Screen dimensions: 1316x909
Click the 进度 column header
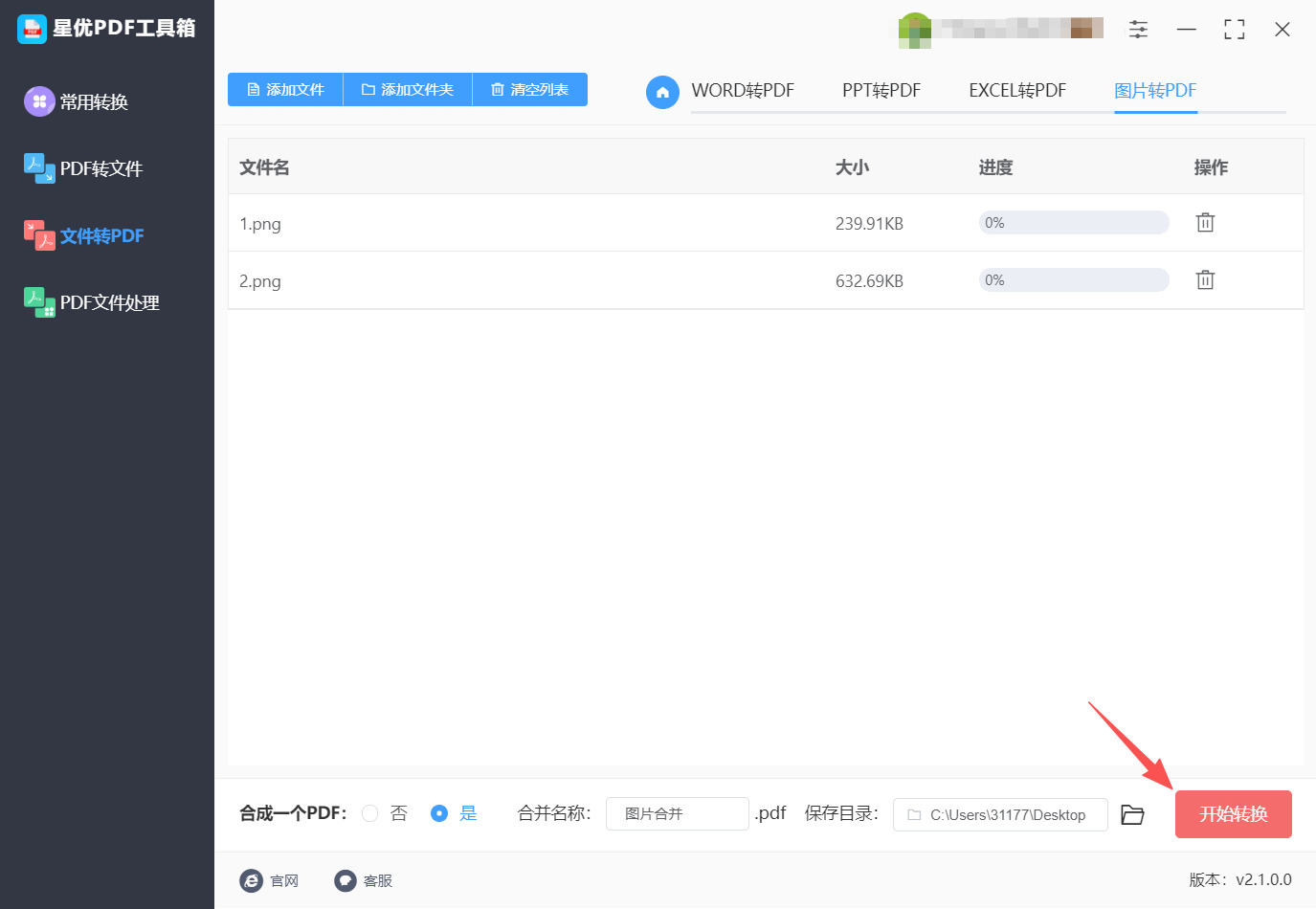(x=995, y=167)
